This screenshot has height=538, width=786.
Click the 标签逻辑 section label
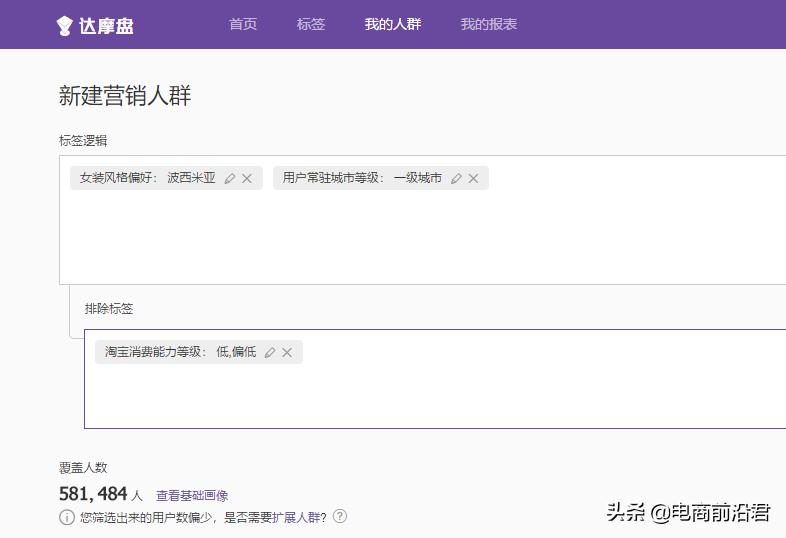tap(83, 140)
